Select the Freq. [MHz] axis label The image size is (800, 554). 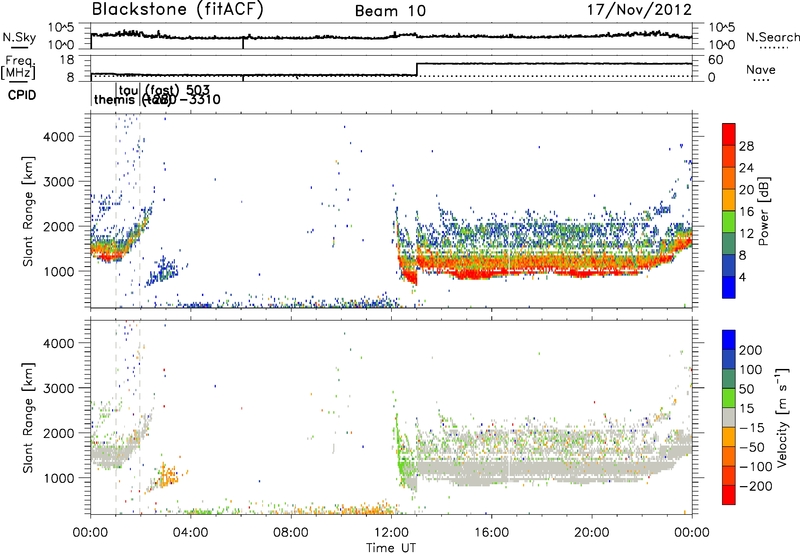pos(19,67)
